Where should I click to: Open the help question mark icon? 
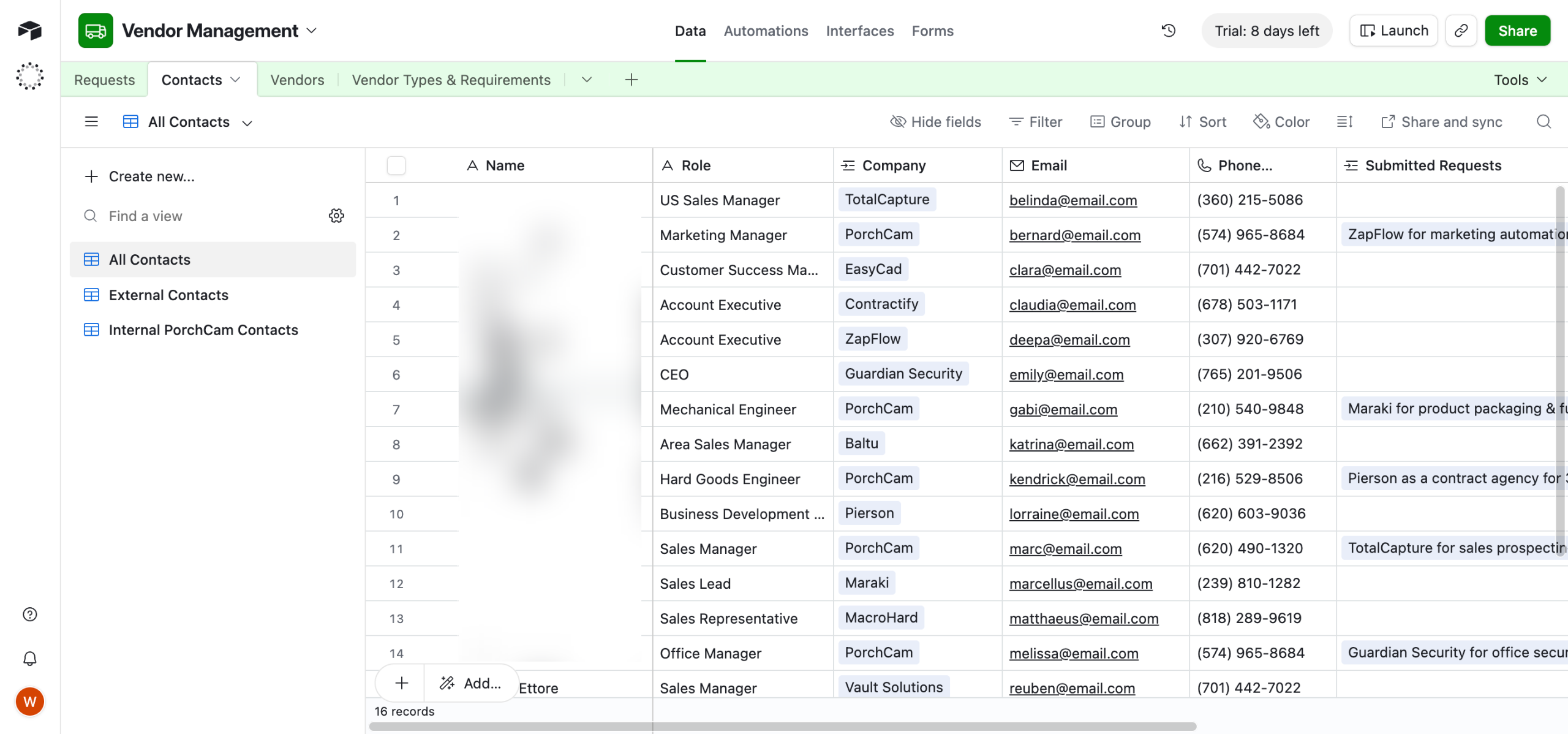pos(29,615)
